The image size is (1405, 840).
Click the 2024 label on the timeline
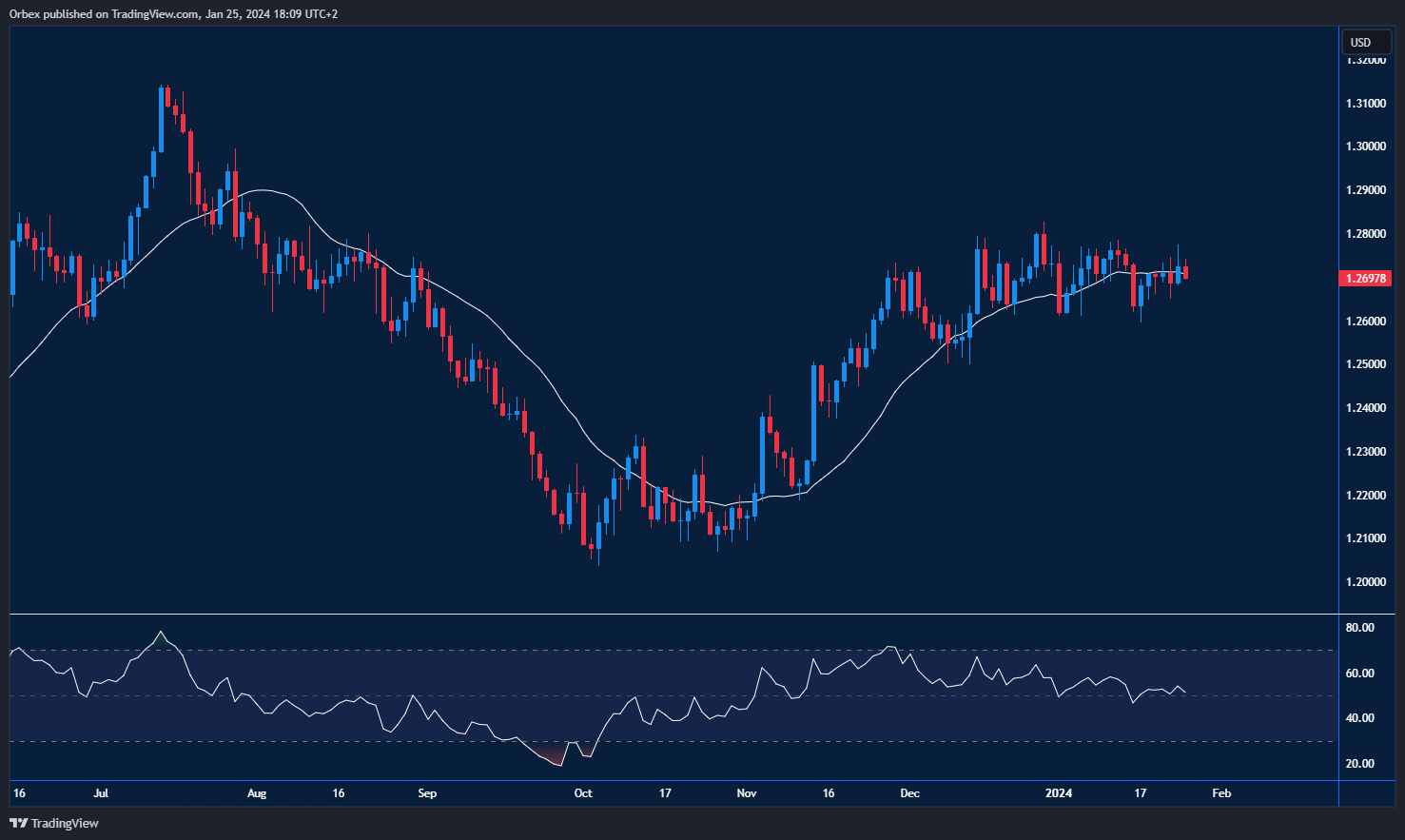1060,792
